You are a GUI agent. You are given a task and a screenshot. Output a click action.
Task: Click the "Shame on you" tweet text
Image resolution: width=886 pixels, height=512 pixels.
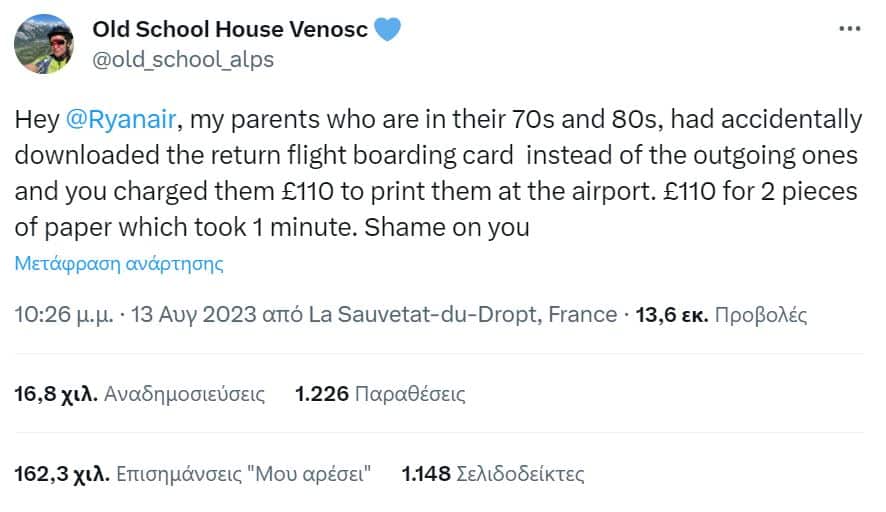click(x=447, y=227)
